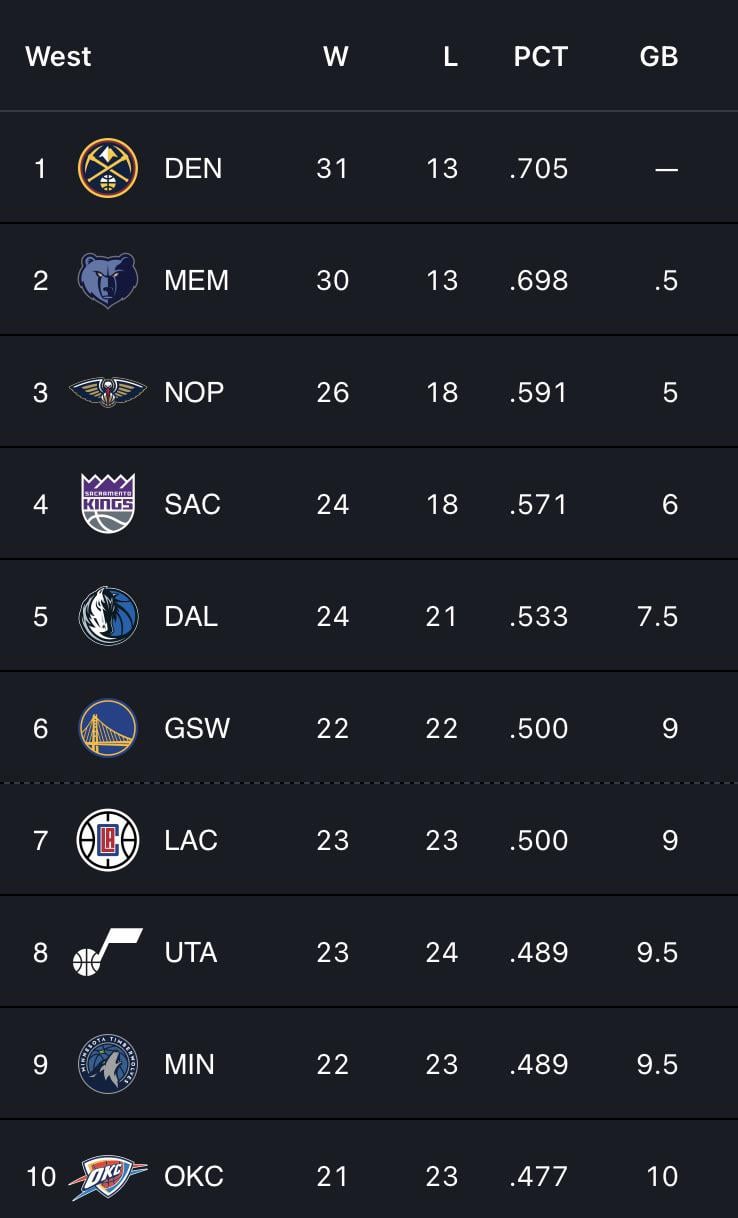Viewport: 738px width, 1218px height.
Task: Open the DEN team name link
Action: pyautogui.click(x=193, y=168)
